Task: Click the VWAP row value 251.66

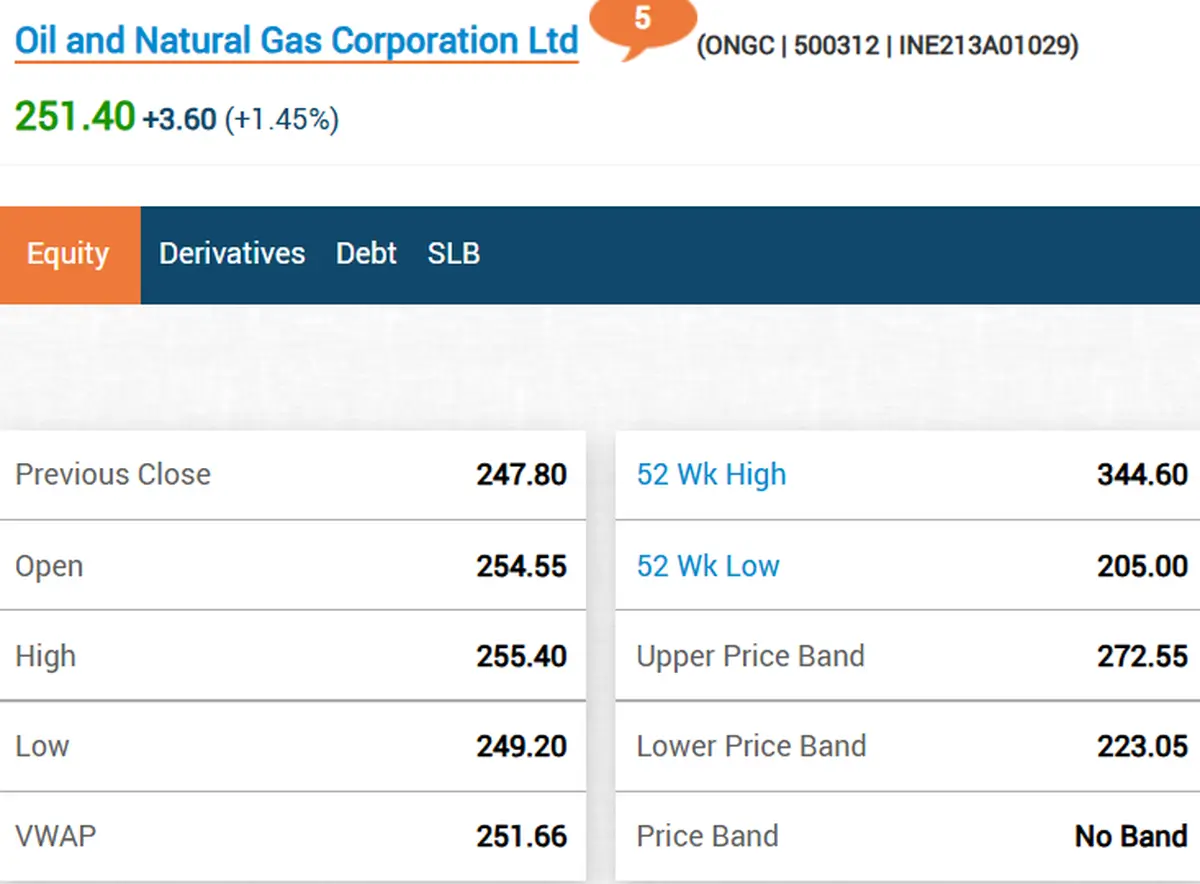Action: [x=521, y=836]
